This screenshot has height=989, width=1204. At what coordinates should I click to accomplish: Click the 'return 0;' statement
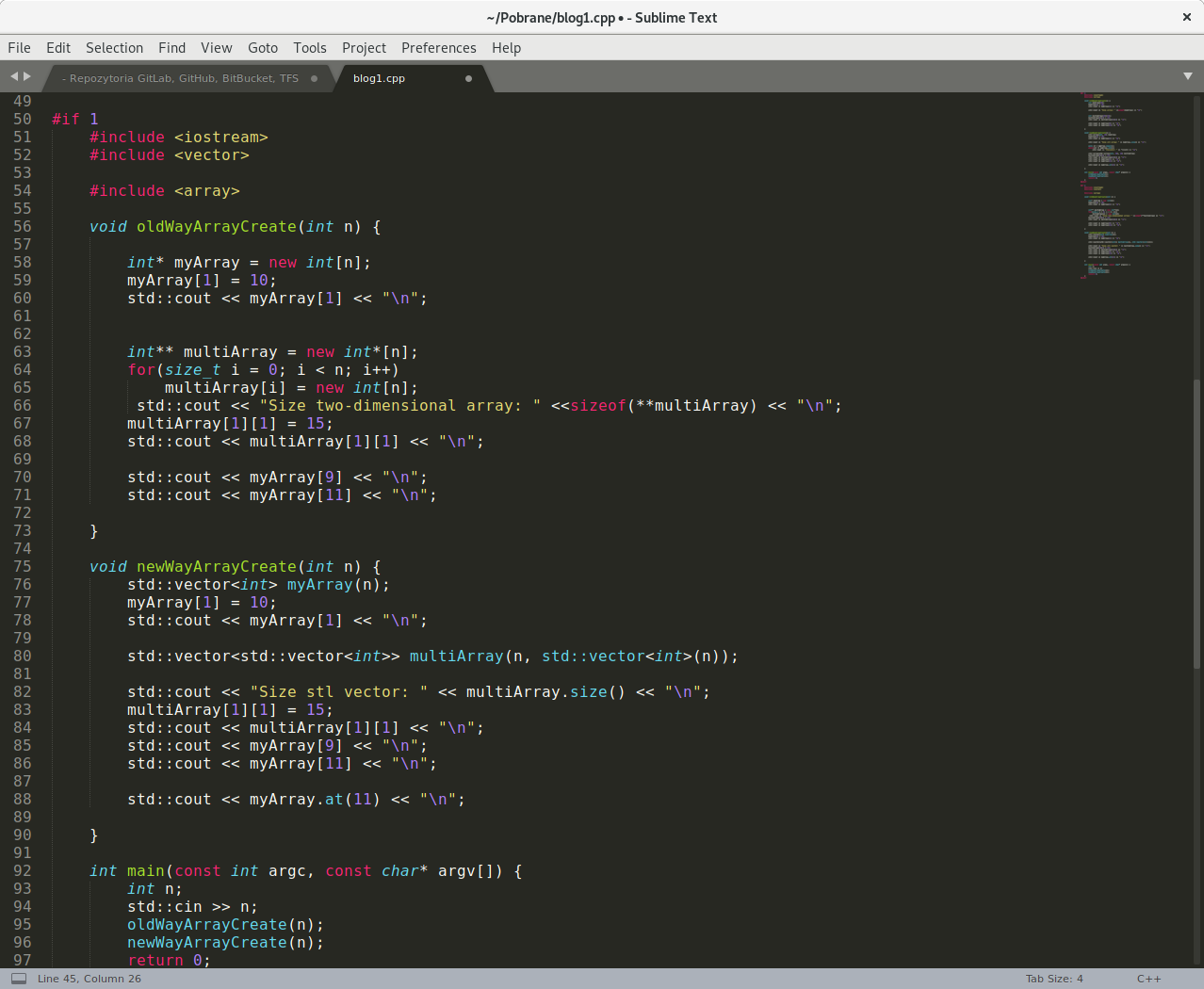click(x=170, y=960)
